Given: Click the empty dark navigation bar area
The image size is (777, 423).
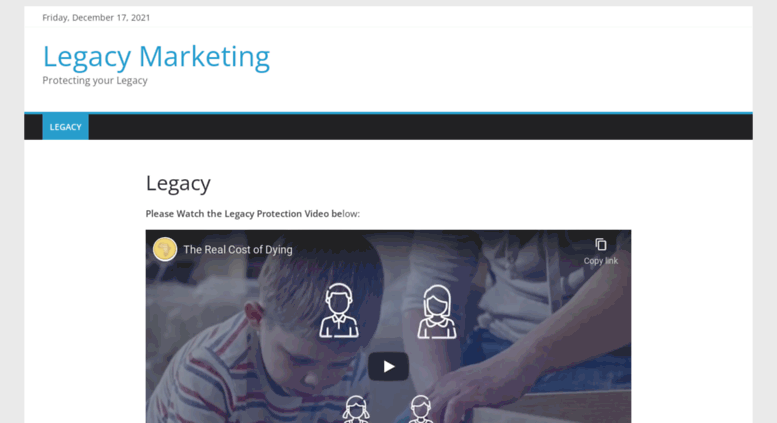Looking at the screenshot, I should [420, 127].
